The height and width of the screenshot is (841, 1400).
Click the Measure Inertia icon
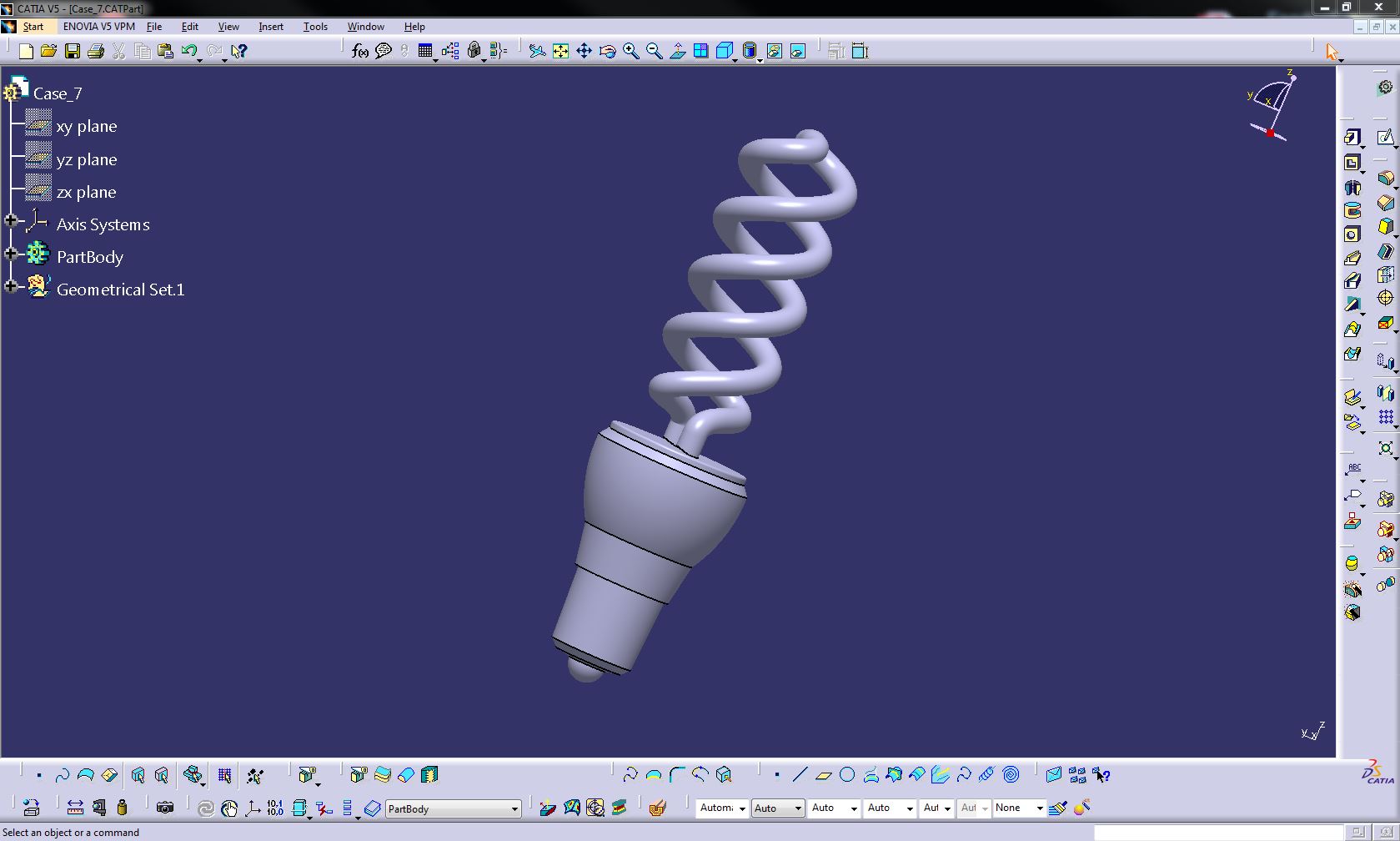[122, 808]
